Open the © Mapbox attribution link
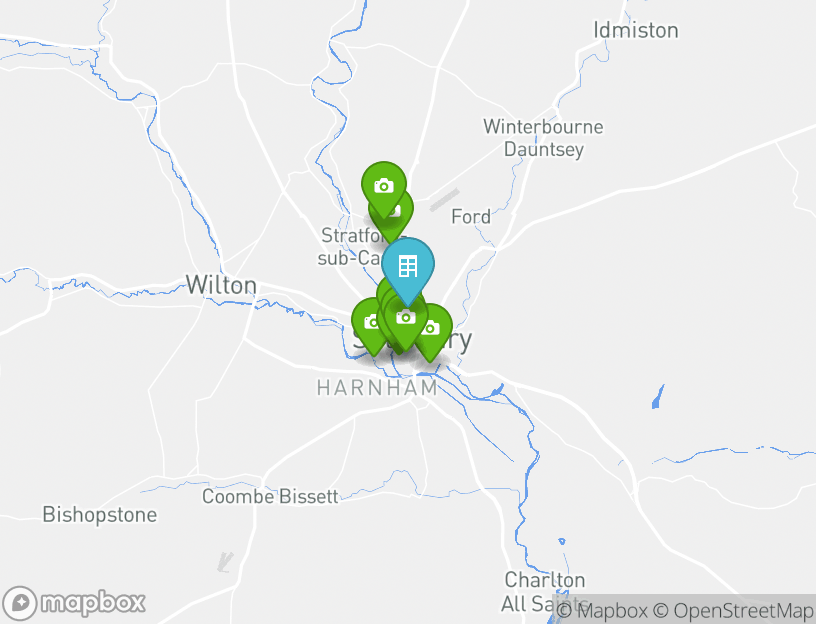The width and height of the screenshot is (816, 624). click(602, 610)
